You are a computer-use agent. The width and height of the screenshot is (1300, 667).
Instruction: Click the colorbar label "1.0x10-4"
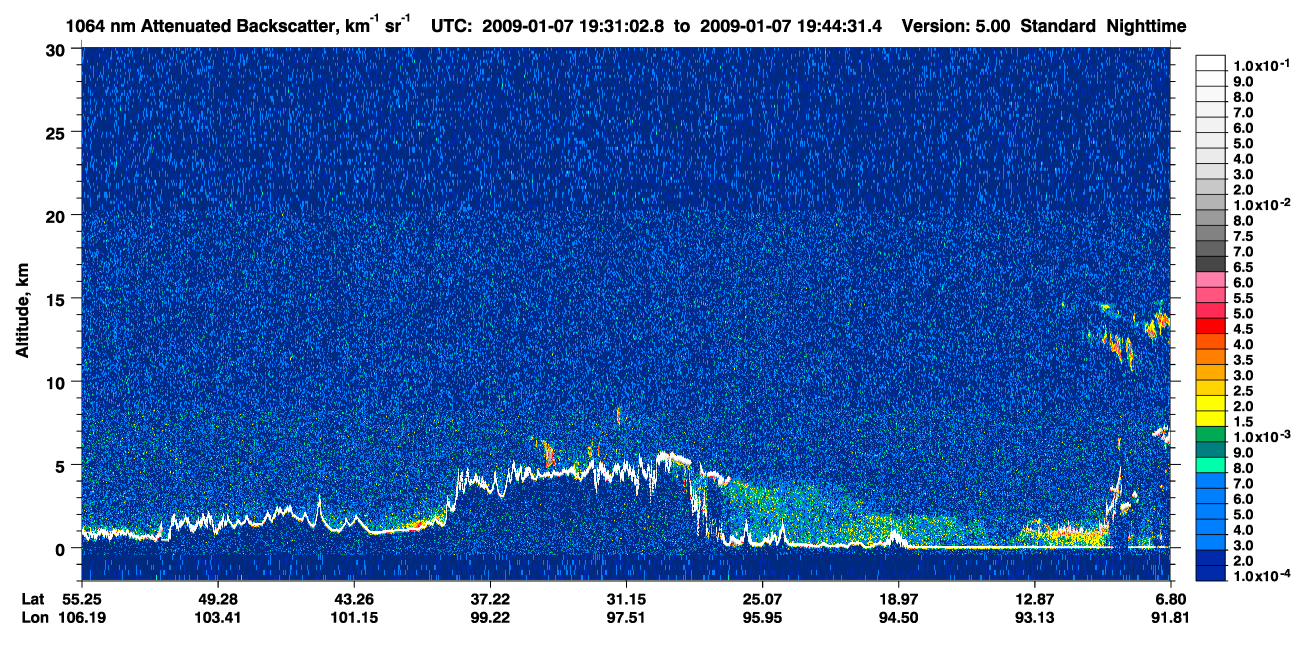tap(1260, 577)
